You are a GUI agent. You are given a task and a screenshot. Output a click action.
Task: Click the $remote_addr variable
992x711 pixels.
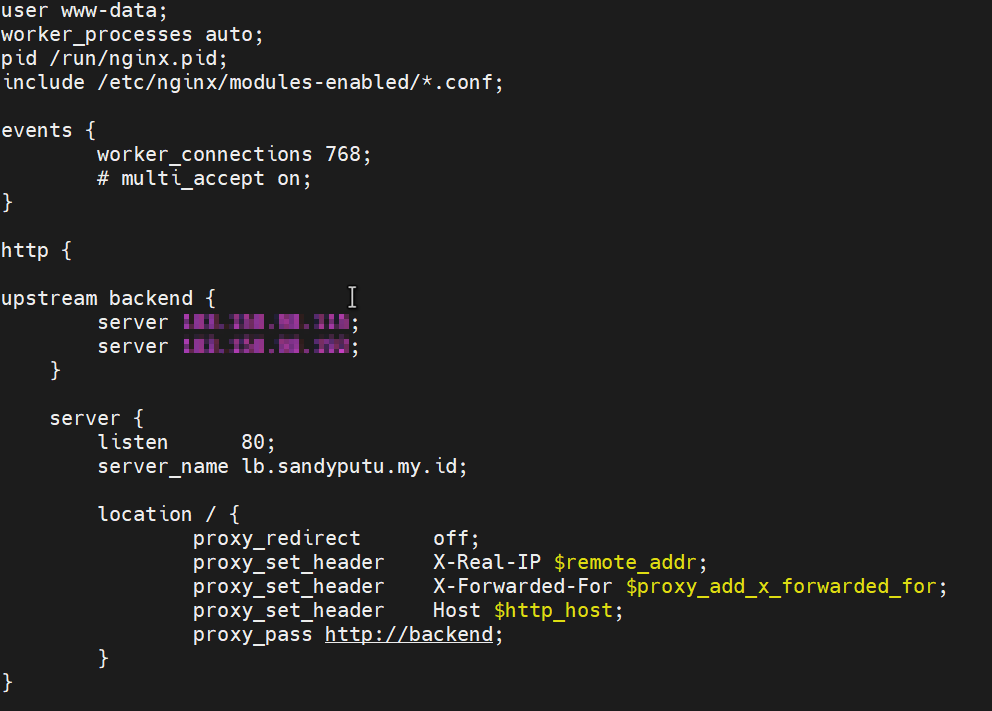(x=631, y=562)
